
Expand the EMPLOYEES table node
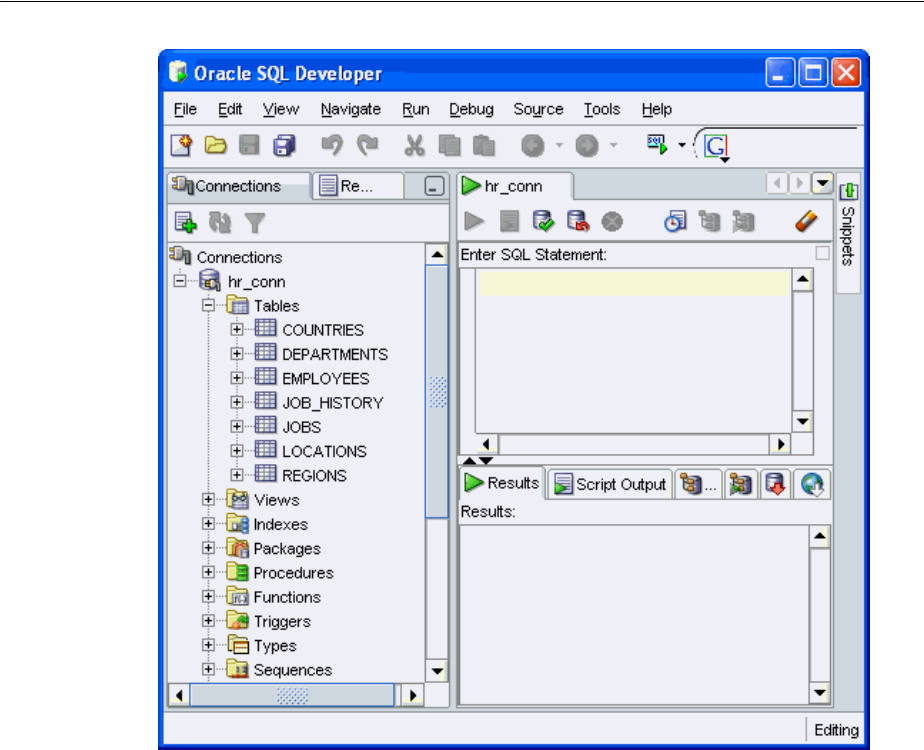click(x=236, y=378)
